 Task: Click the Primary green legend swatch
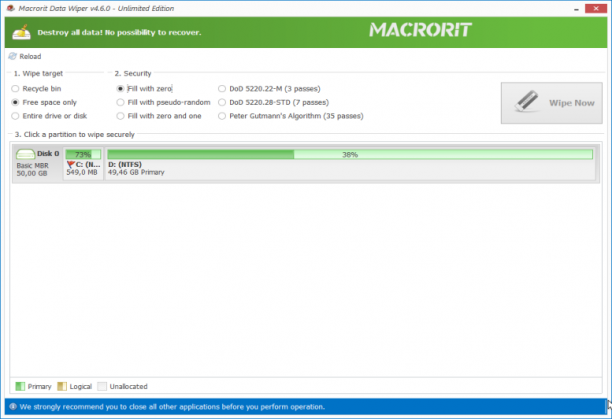pyautogui.click(x=20, y=386)
